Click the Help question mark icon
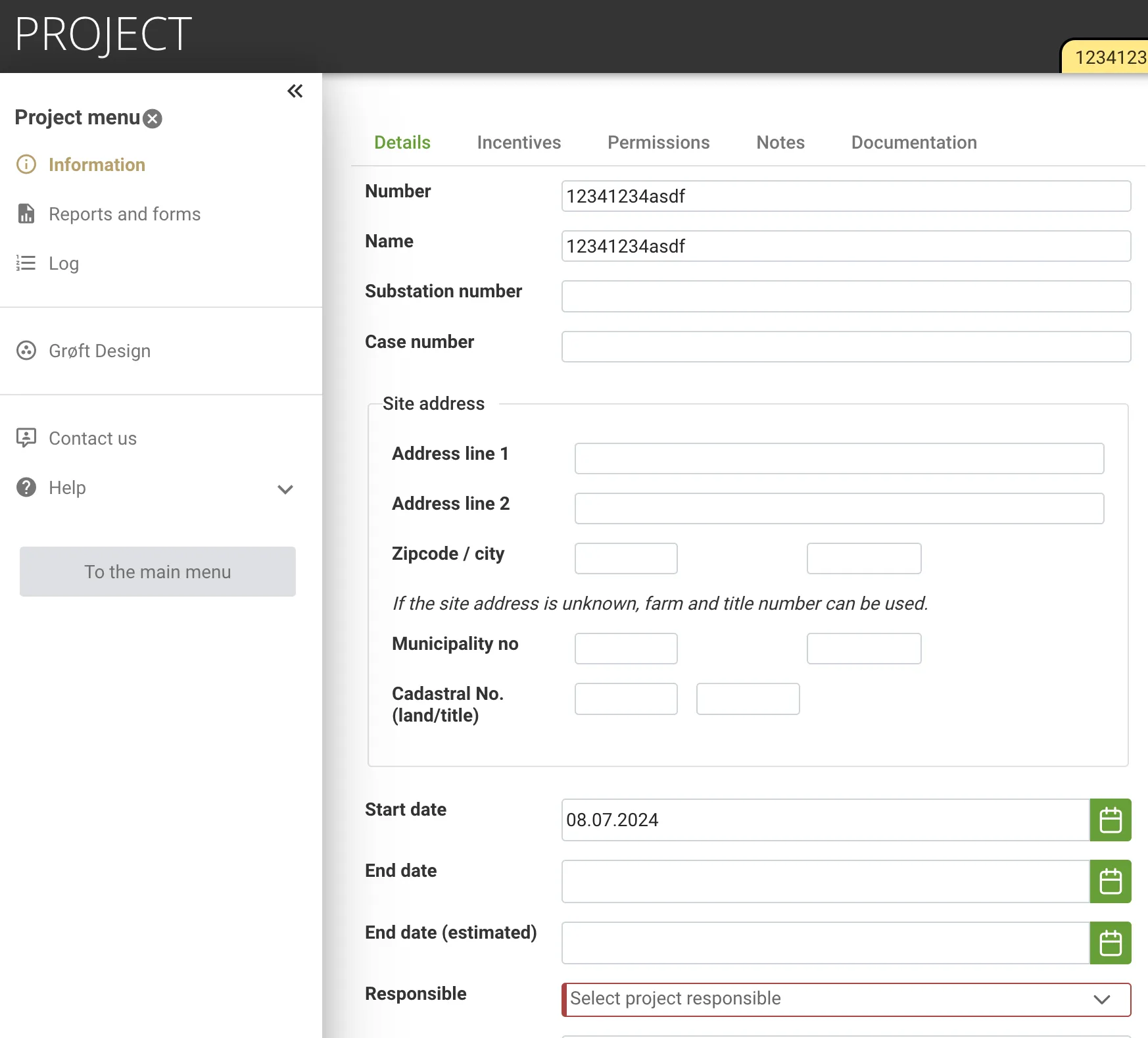Screen dimensions: 1148x1038 tap(26, 487)
